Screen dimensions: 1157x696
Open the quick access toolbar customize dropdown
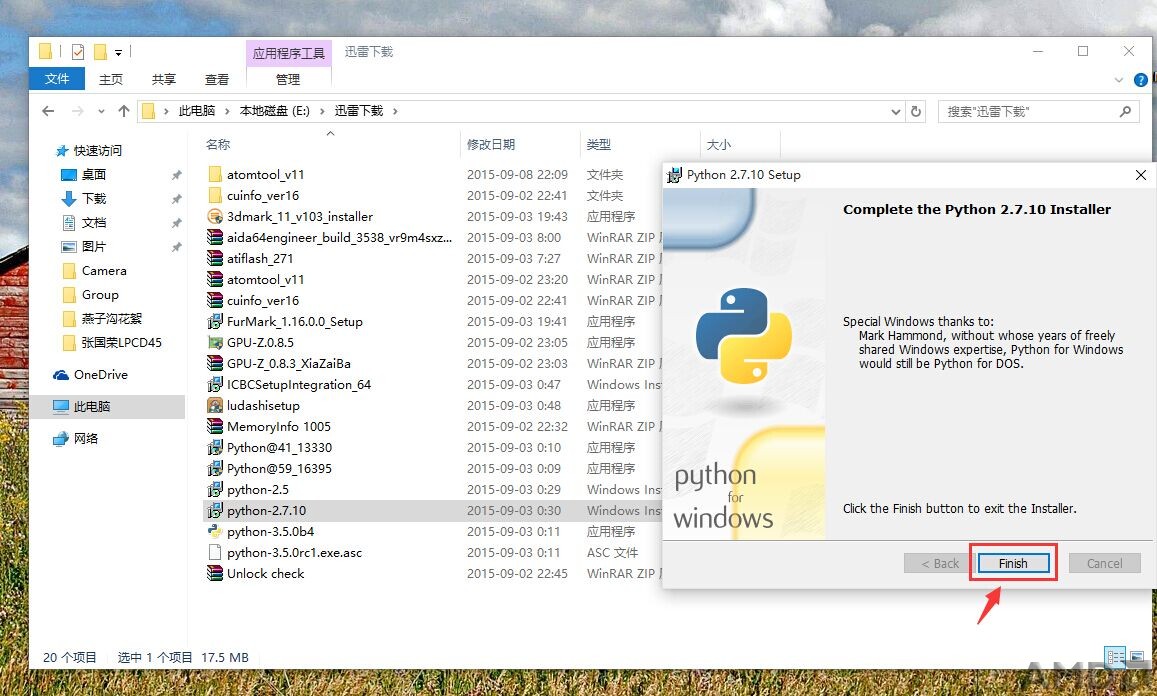pos(118,52)
